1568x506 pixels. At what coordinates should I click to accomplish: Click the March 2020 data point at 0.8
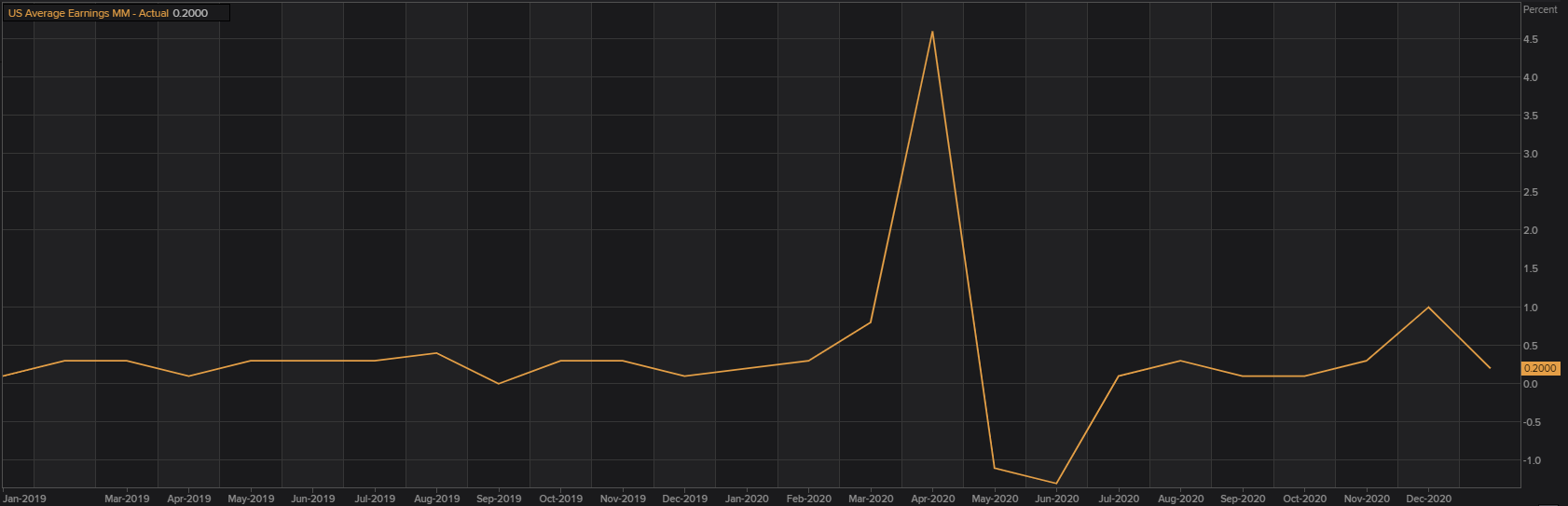coord(871,322)
